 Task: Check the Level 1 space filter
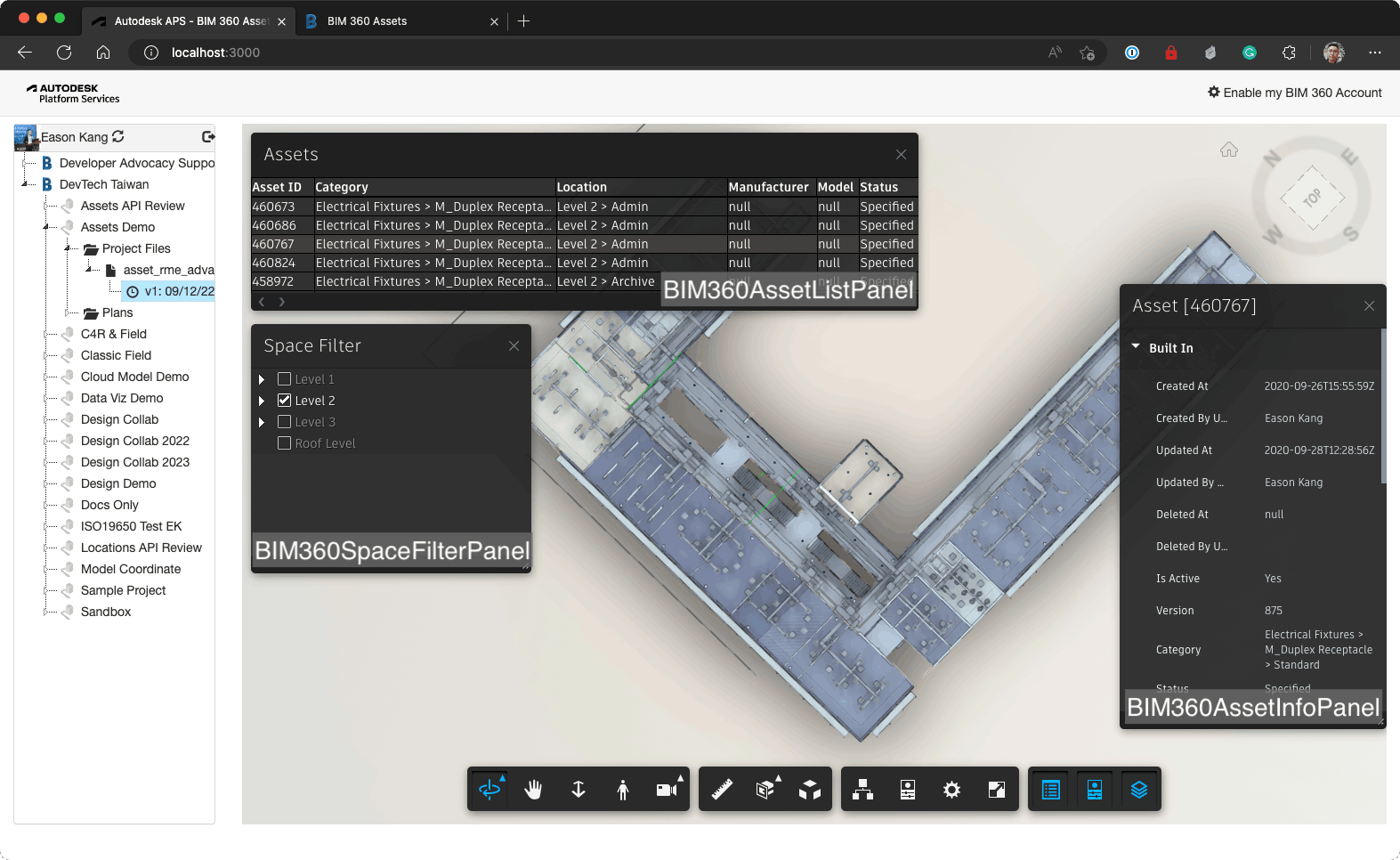point(285,379)
